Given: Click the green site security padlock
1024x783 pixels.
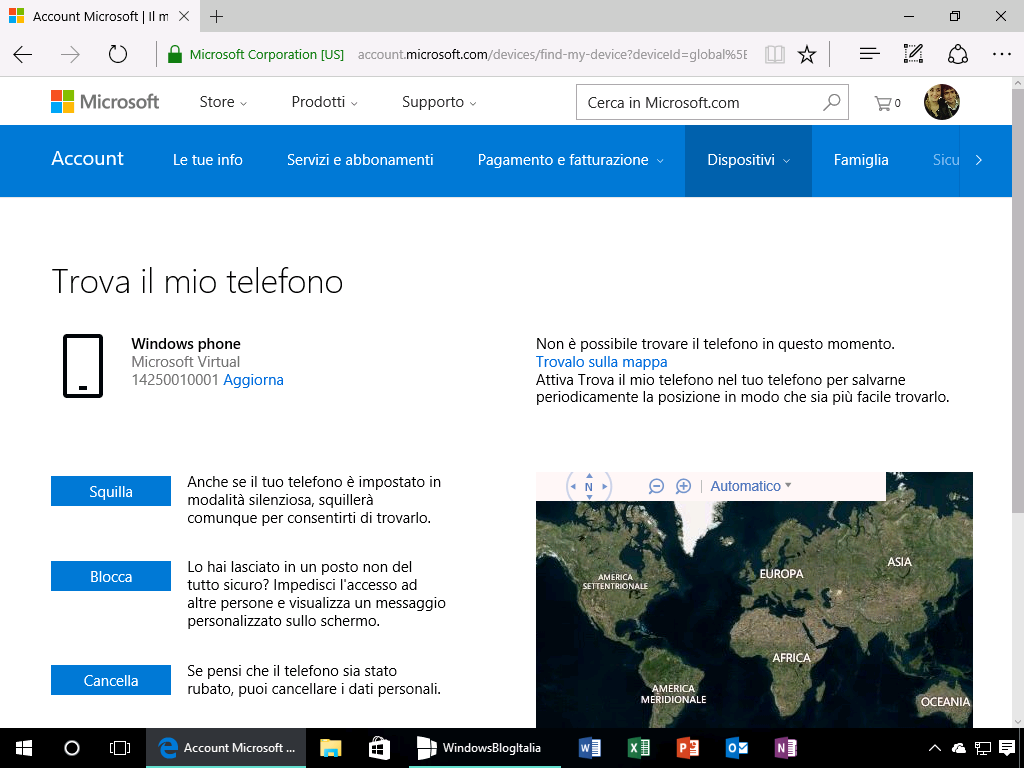Looking at the screenshot, I should 174,54.
